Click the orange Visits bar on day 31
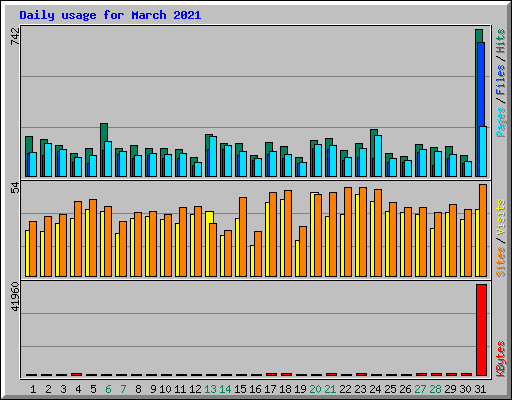Viewport: 512px width, 400px height. tap(483, 230)
